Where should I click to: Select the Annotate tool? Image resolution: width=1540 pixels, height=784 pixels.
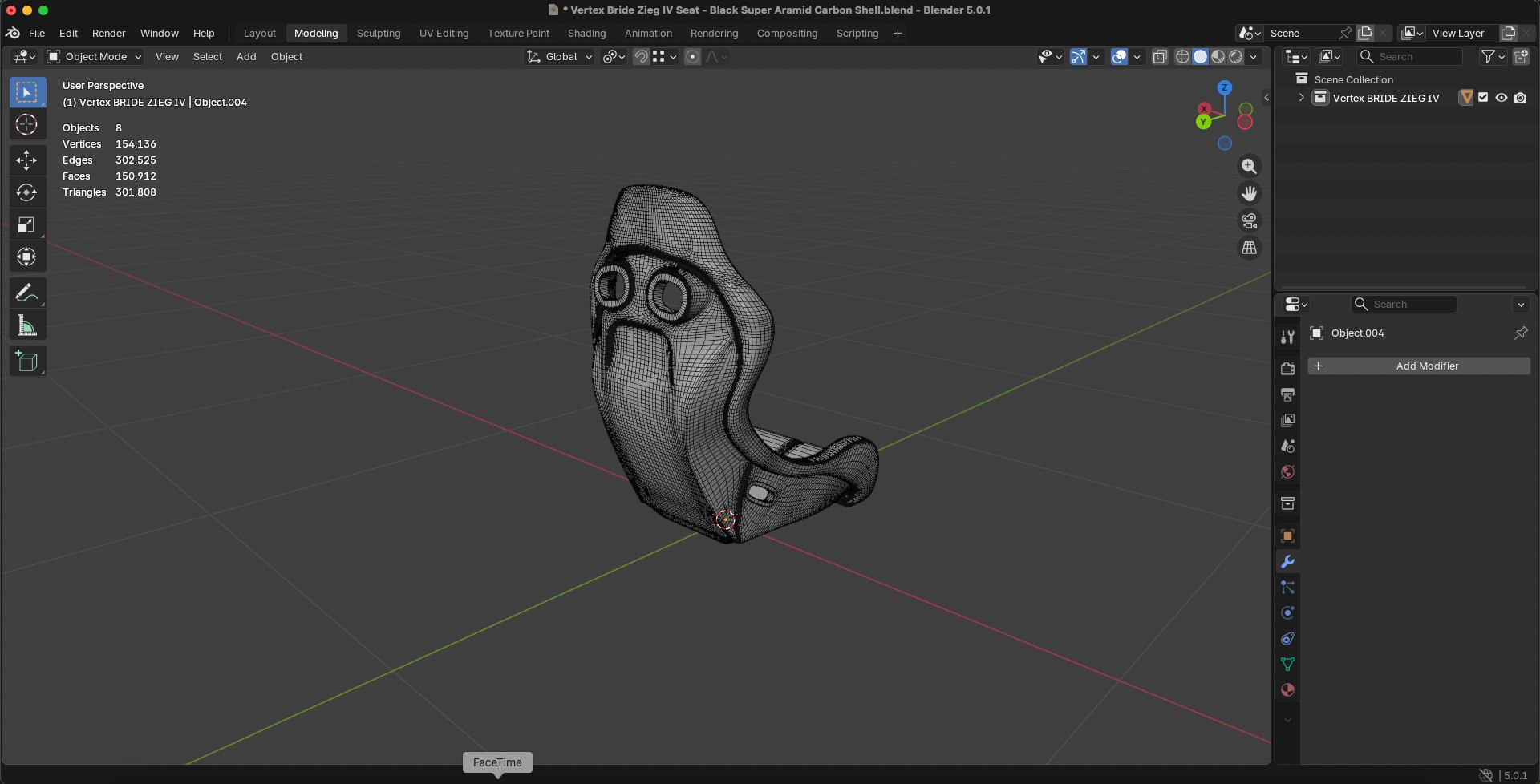[26, 293]
